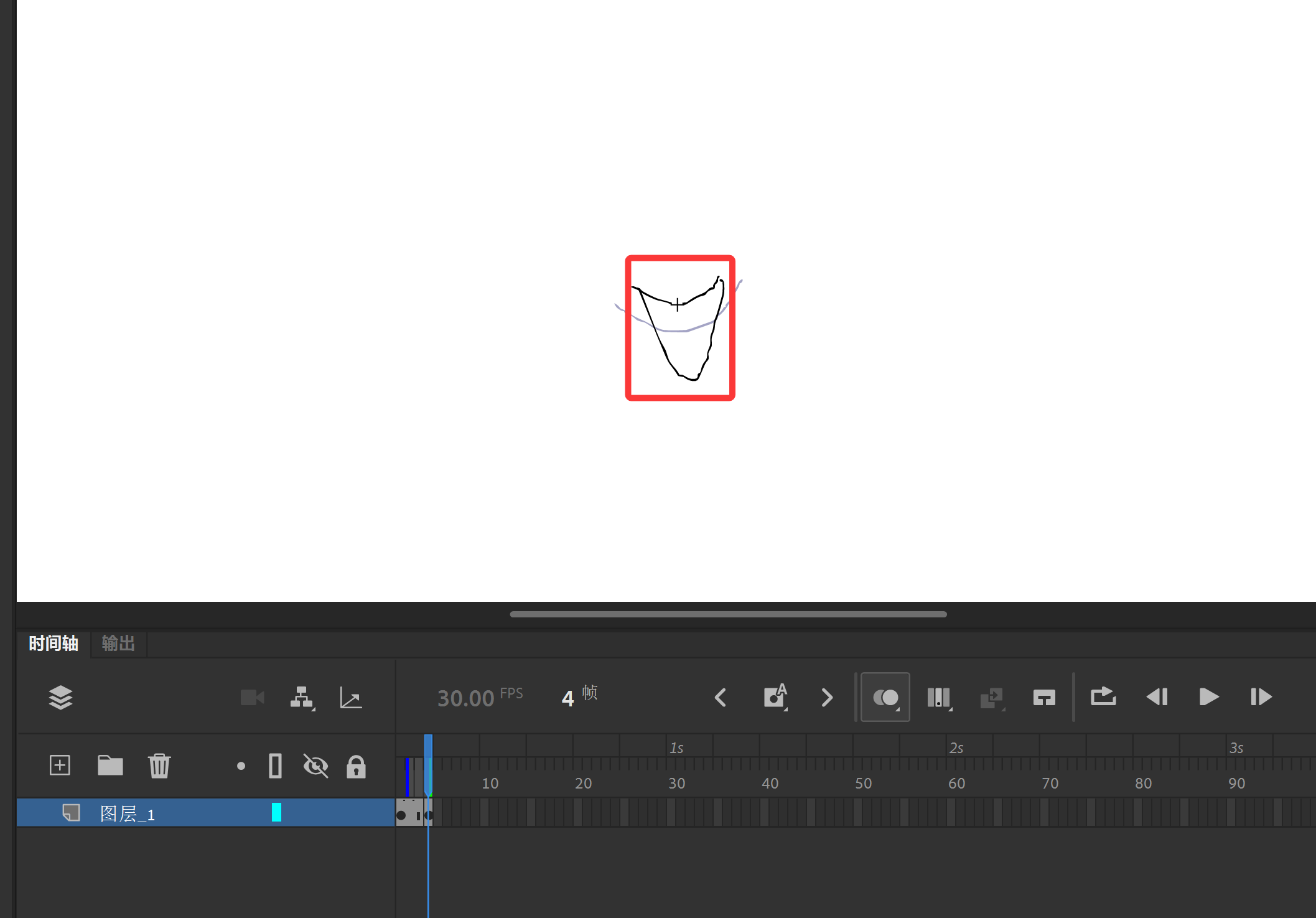This screenshot has width=1316, height=918.
Task: Click the add camera icon
Action: click(252, 698)
